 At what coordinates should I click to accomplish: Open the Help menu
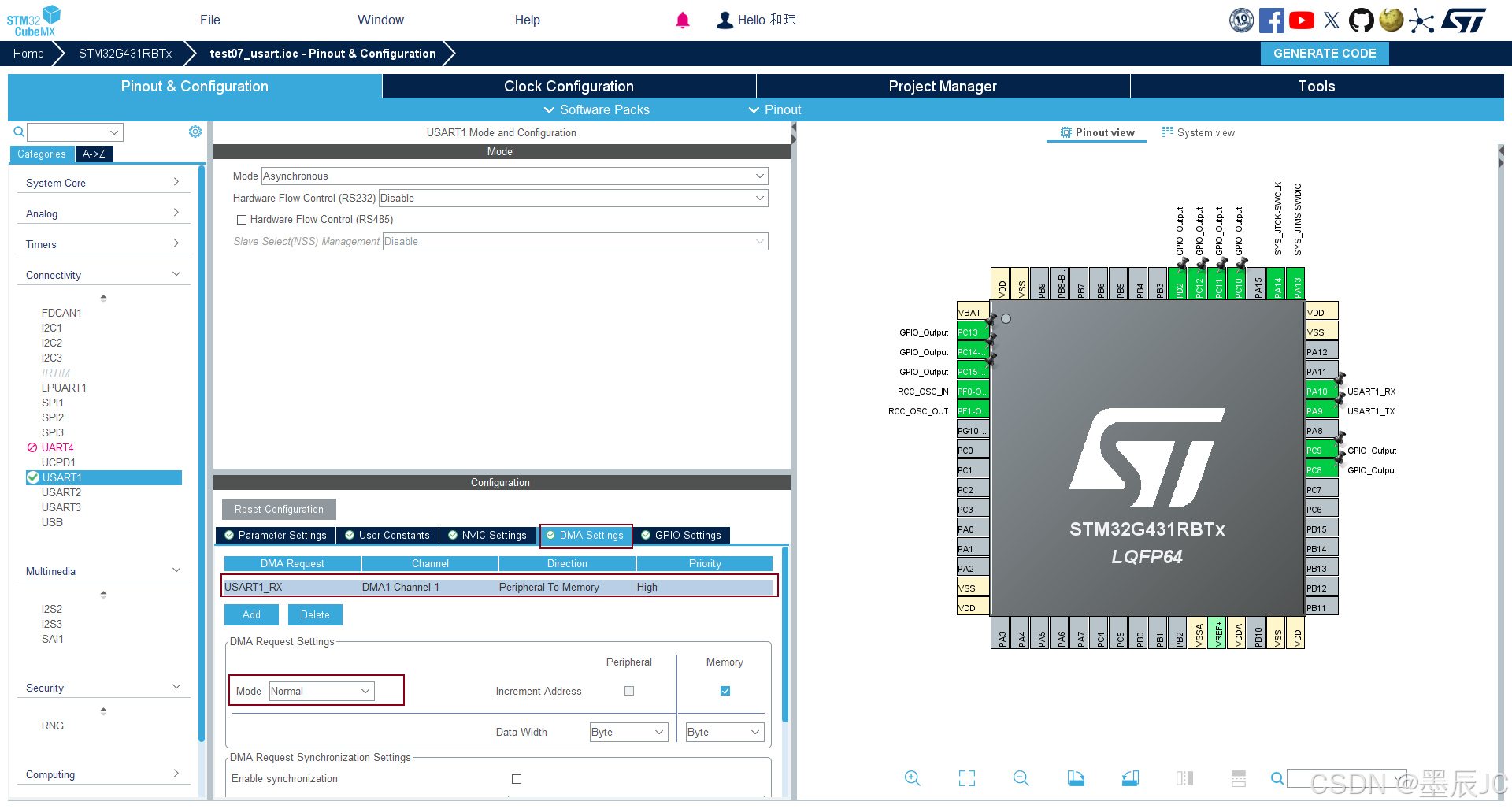click(528, 20)
